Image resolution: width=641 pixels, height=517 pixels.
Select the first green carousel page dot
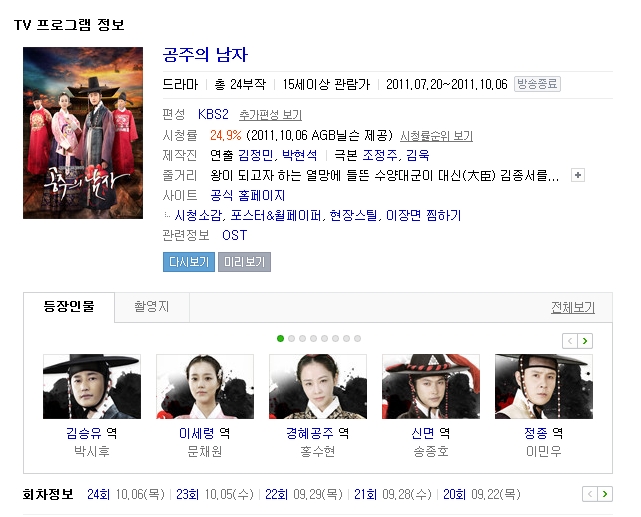point(280,338)
